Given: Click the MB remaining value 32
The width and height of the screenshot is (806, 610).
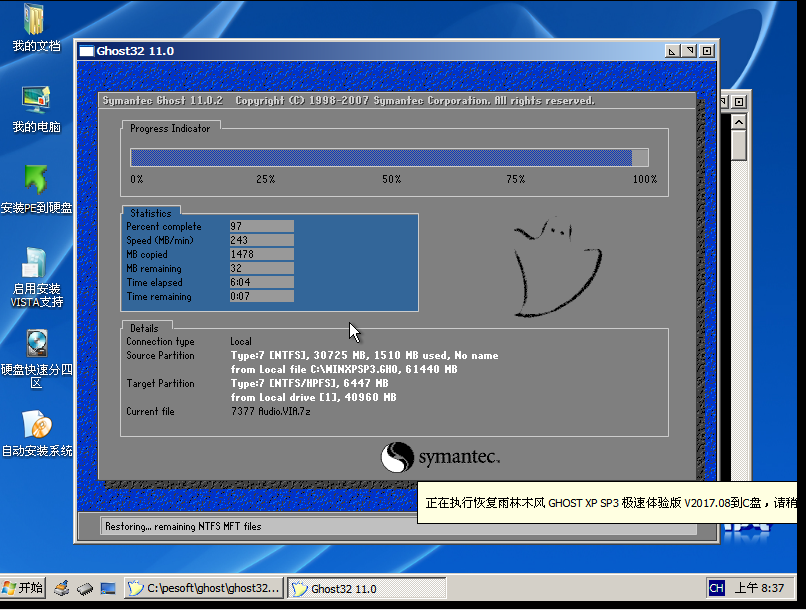Looking at the screenshot, I should (262, 268).
